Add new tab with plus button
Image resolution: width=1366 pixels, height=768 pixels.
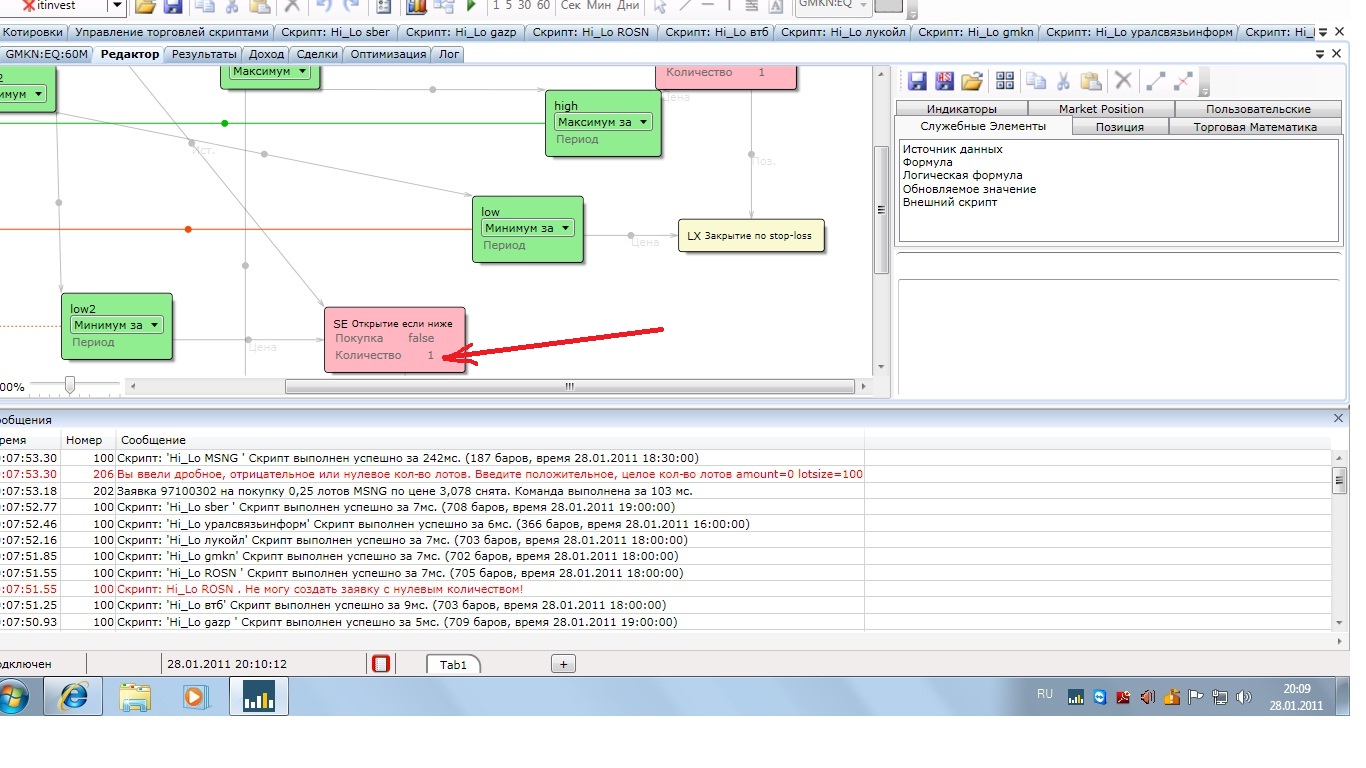point(563,664)
